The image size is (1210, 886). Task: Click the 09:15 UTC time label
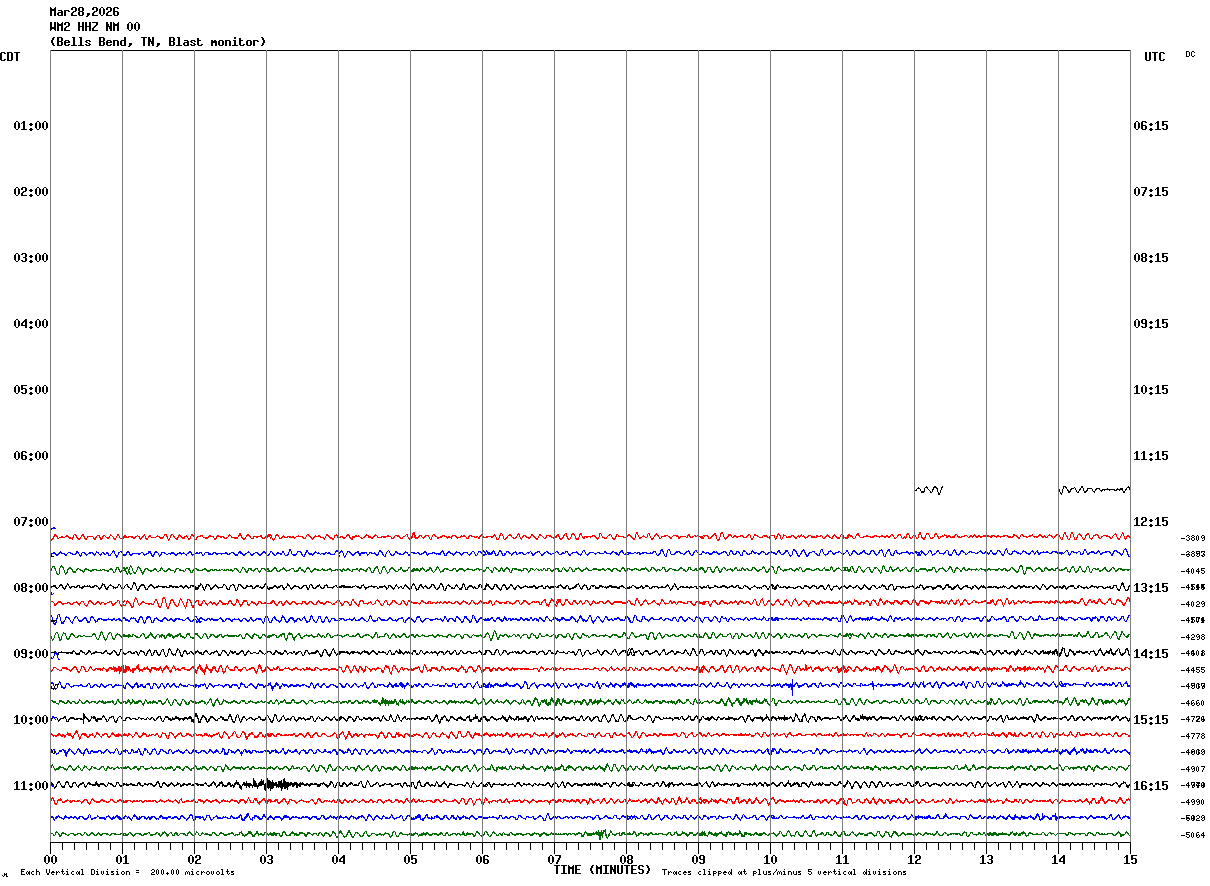(x=1151, y=324)
